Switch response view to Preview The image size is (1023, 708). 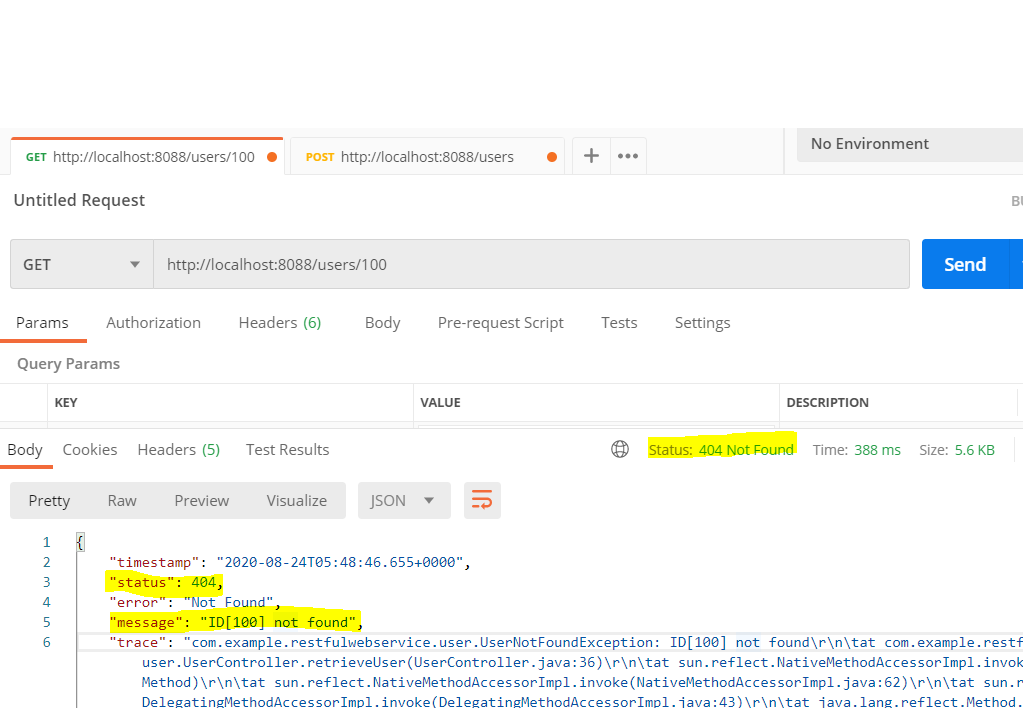pos(202,500)
